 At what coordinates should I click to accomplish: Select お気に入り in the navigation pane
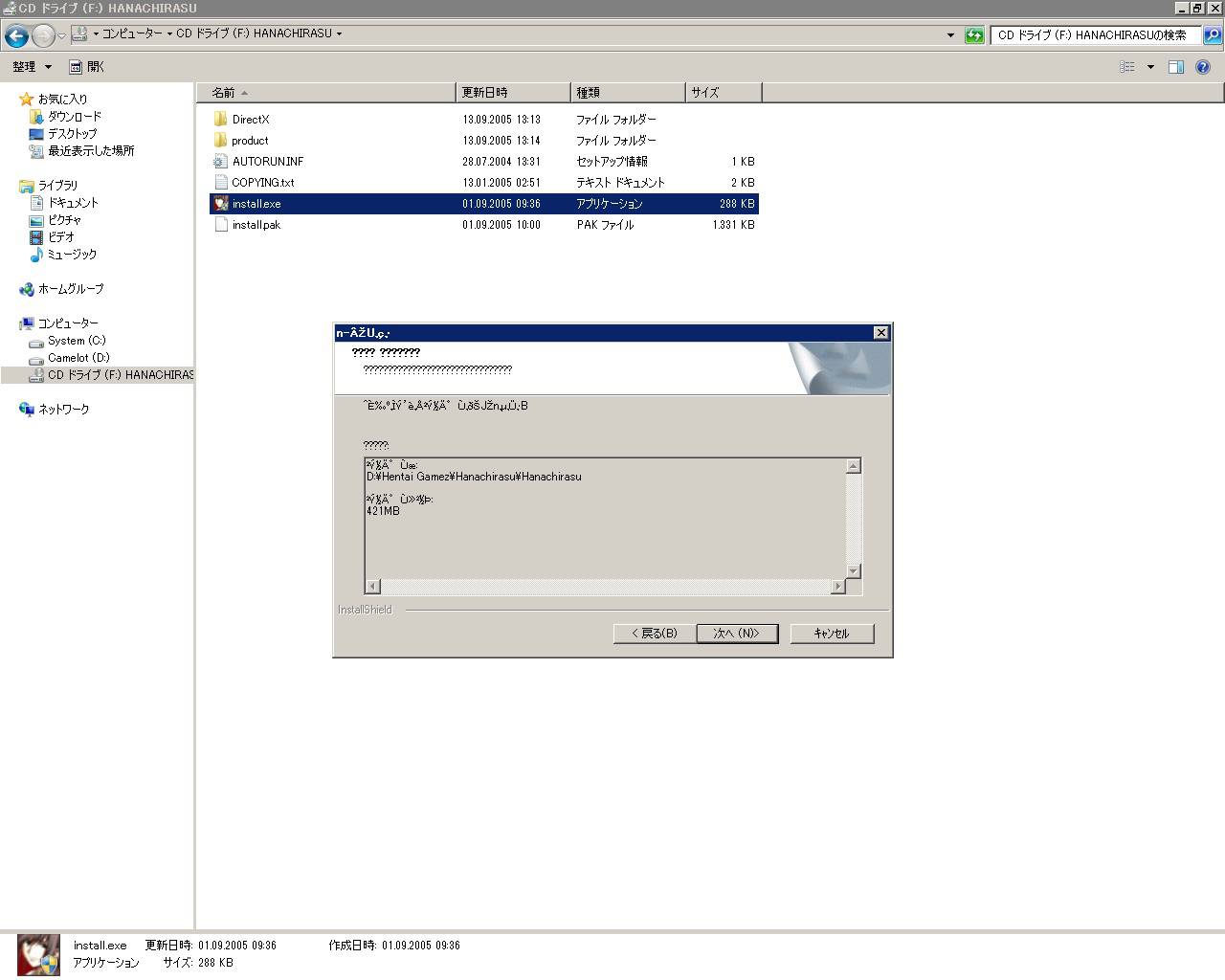[x=62, y=100]
